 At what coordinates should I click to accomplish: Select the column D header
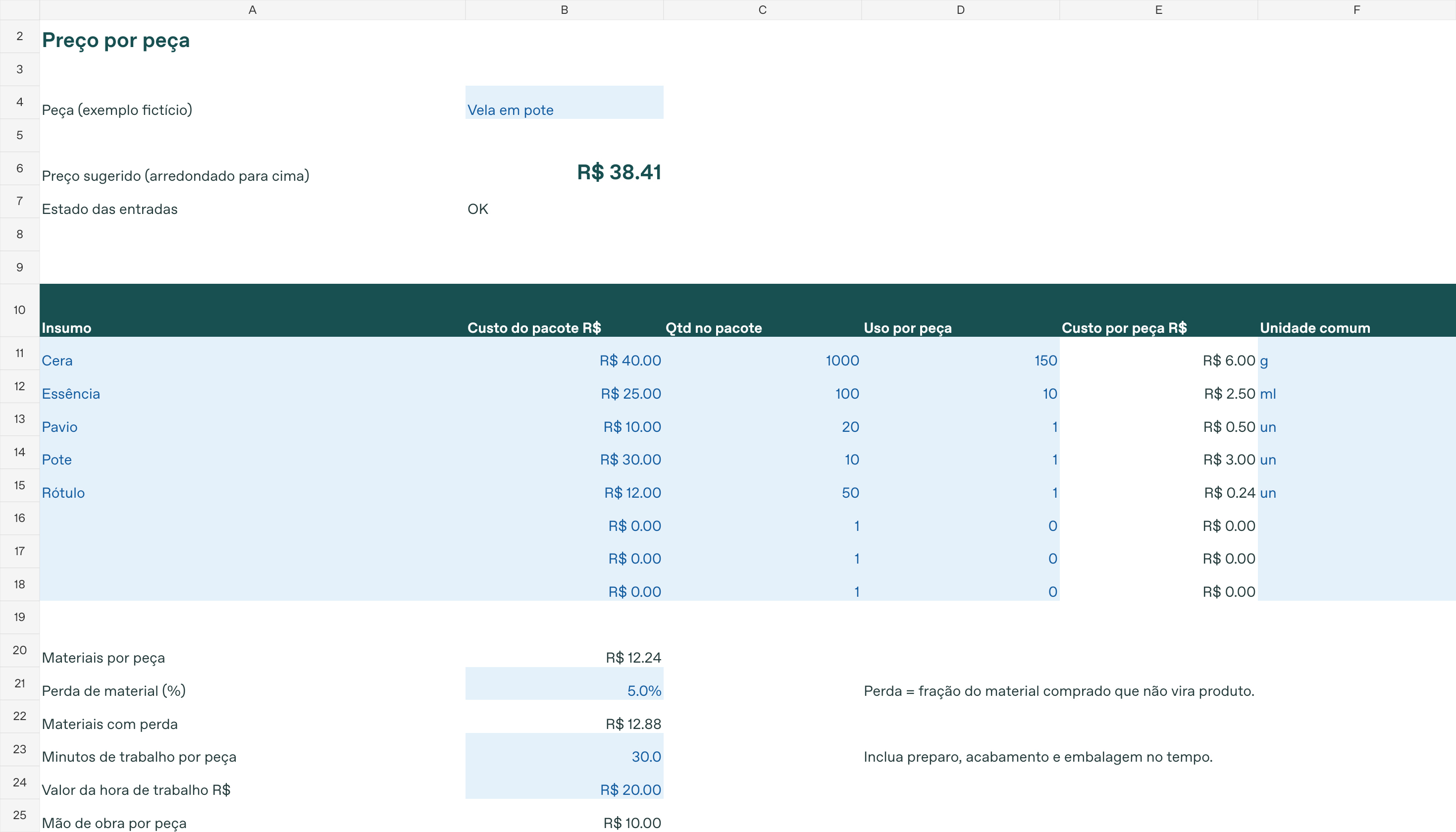(x=961, y=10)
